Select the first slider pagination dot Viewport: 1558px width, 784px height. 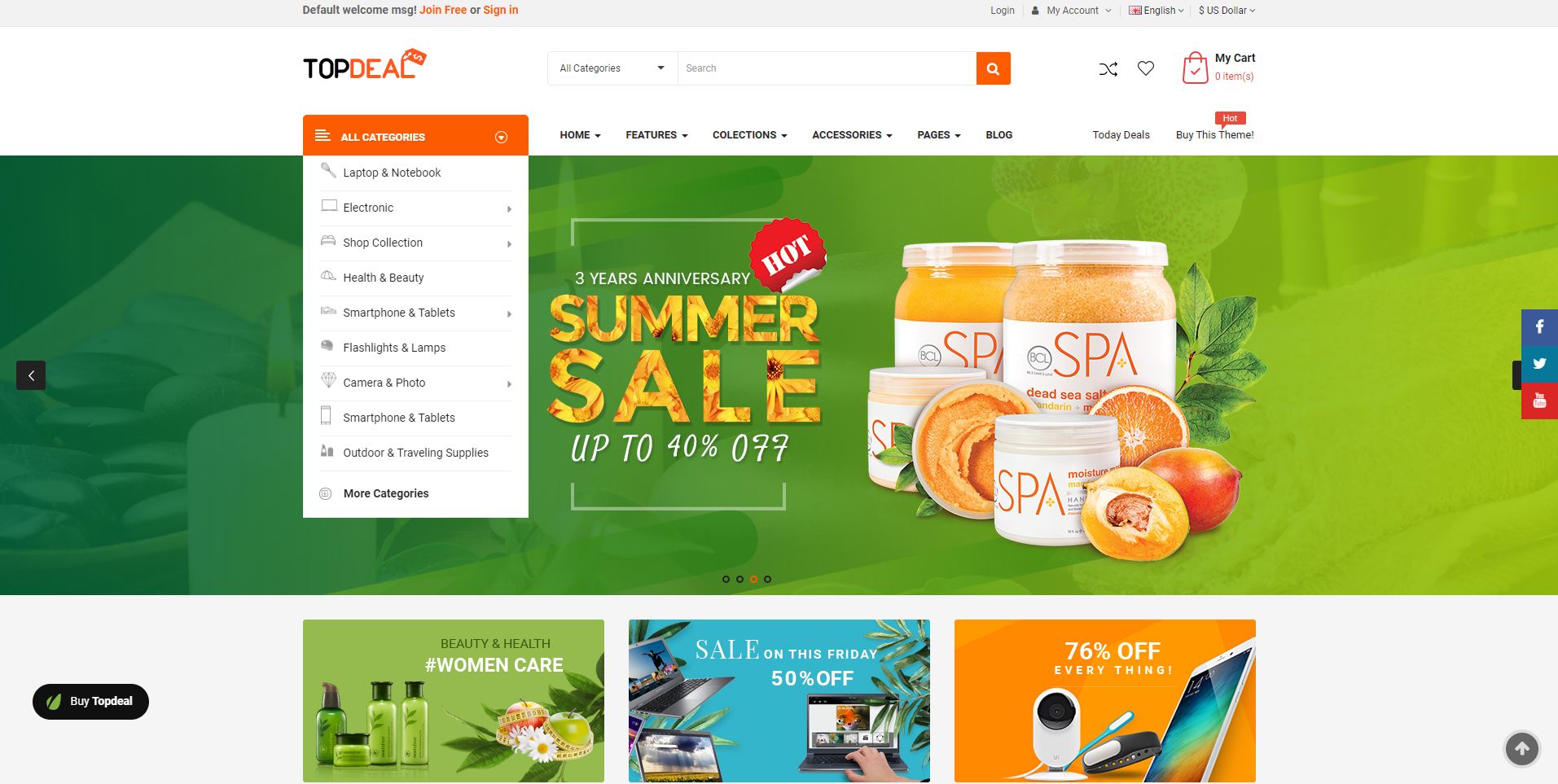(726, 580)
